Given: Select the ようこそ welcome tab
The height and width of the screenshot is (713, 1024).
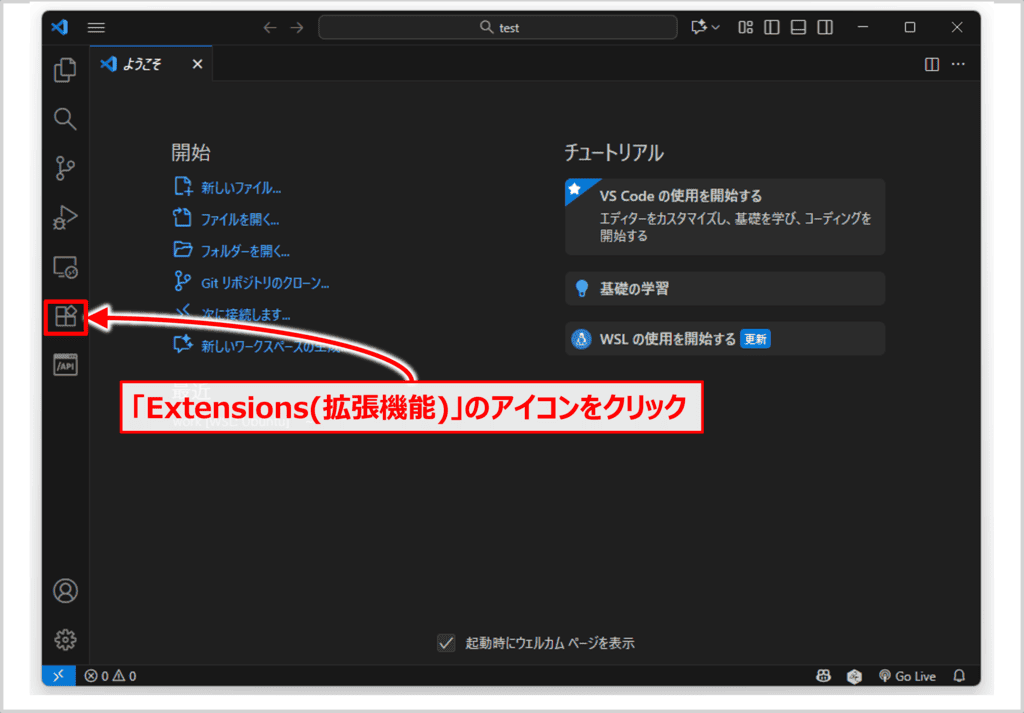Looking at the screenshot, I should pyautogui.click(x=144, y=65).
